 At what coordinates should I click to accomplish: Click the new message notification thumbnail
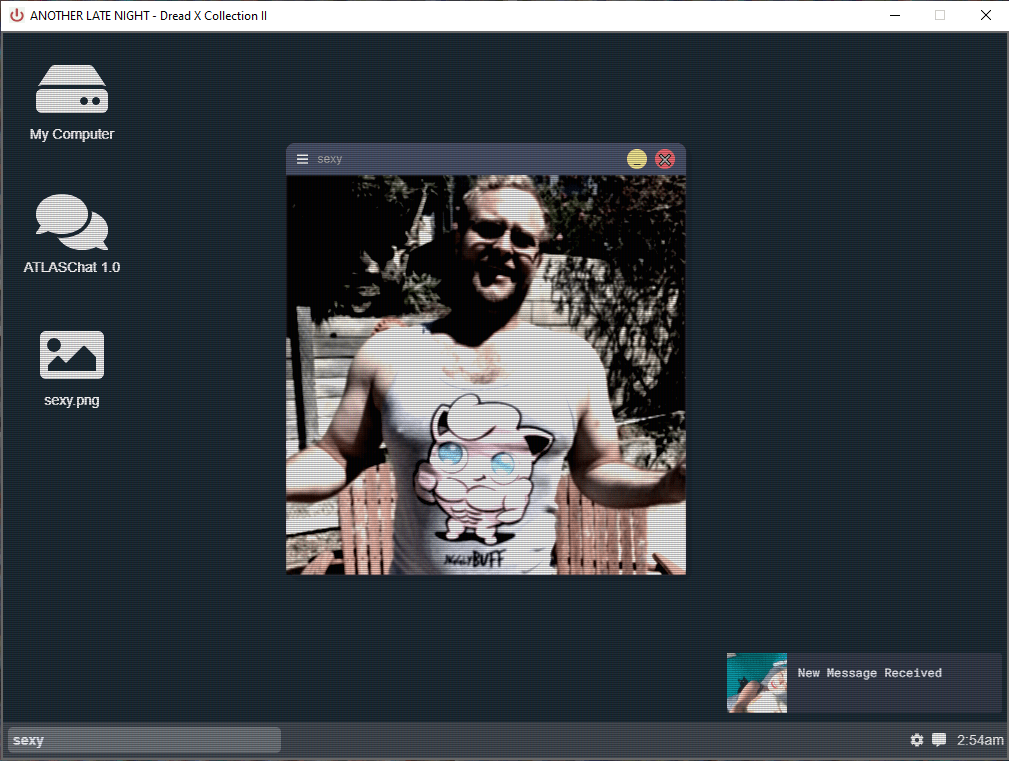tap(757, 683)
